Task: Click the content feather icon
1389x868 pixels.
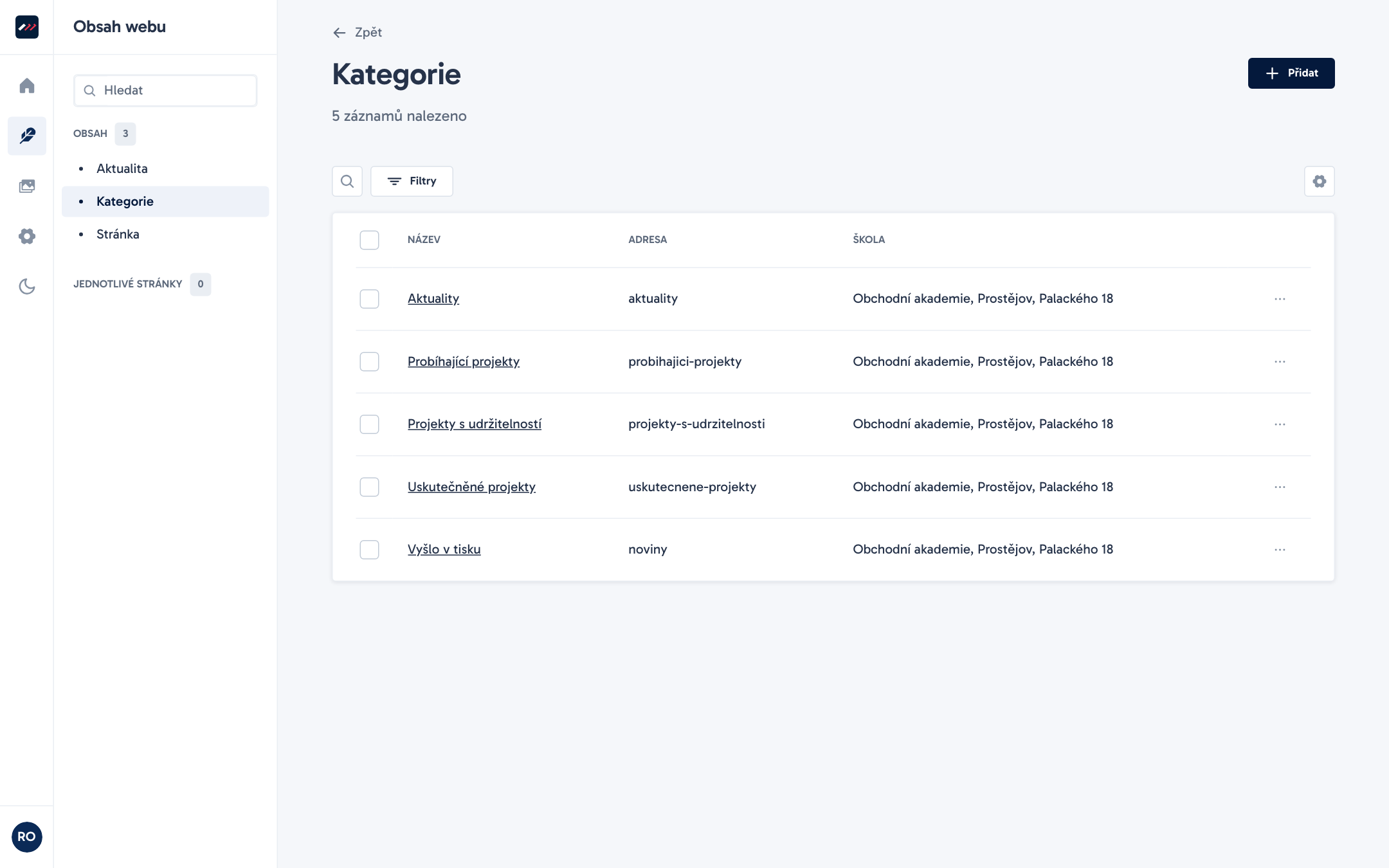Action: point(27,136)
